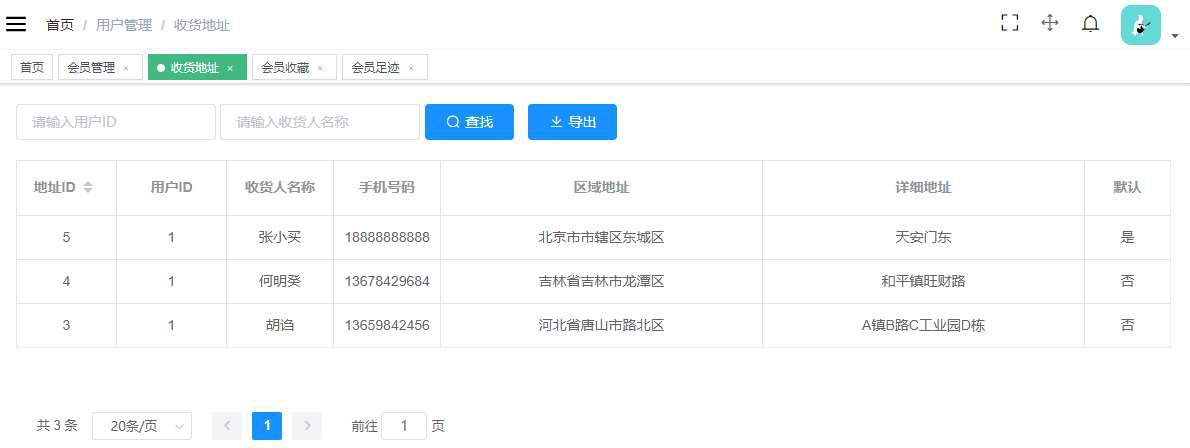Select the 收货地址 tab
Image resolution: width=1190 pixels, height=448 pixels.
(195, 68)
